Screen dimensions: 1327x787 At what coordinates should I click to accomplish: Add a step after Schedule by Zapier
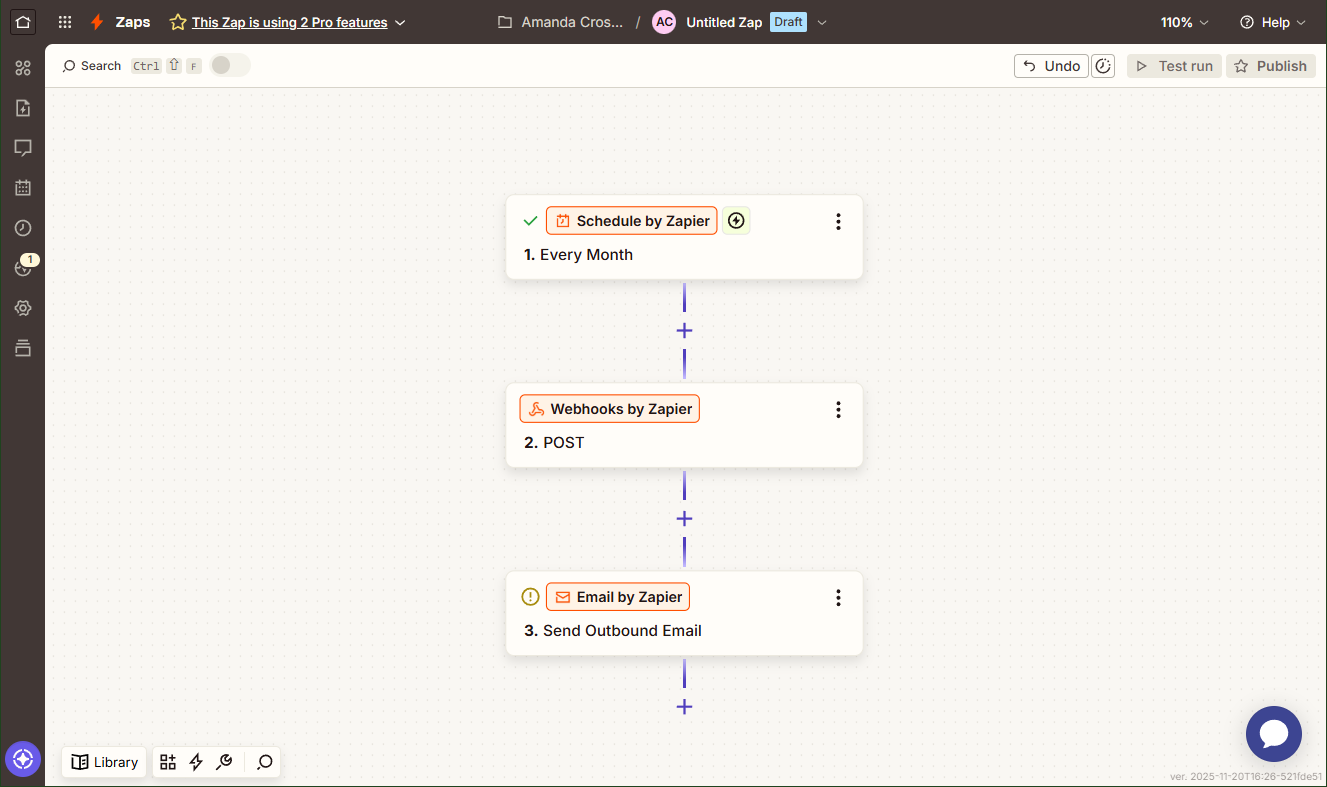684,331
